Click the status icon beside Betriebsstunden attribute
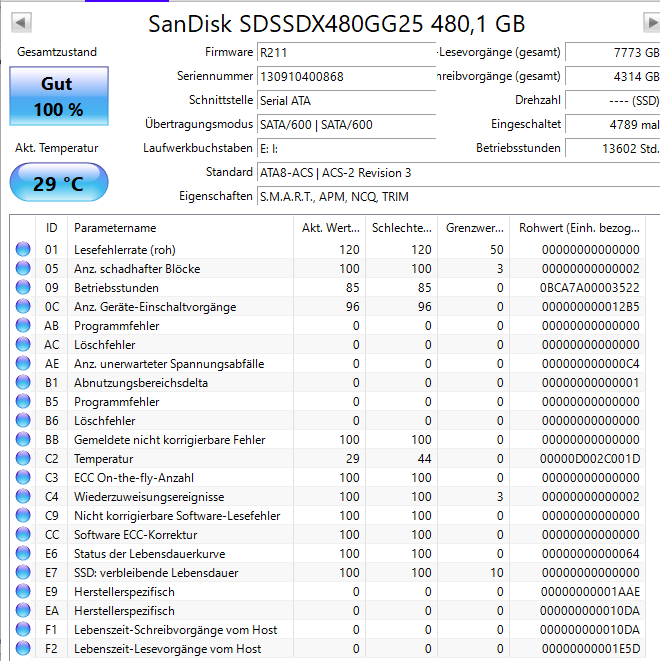660x661 pixels. [x=23, y=288]
